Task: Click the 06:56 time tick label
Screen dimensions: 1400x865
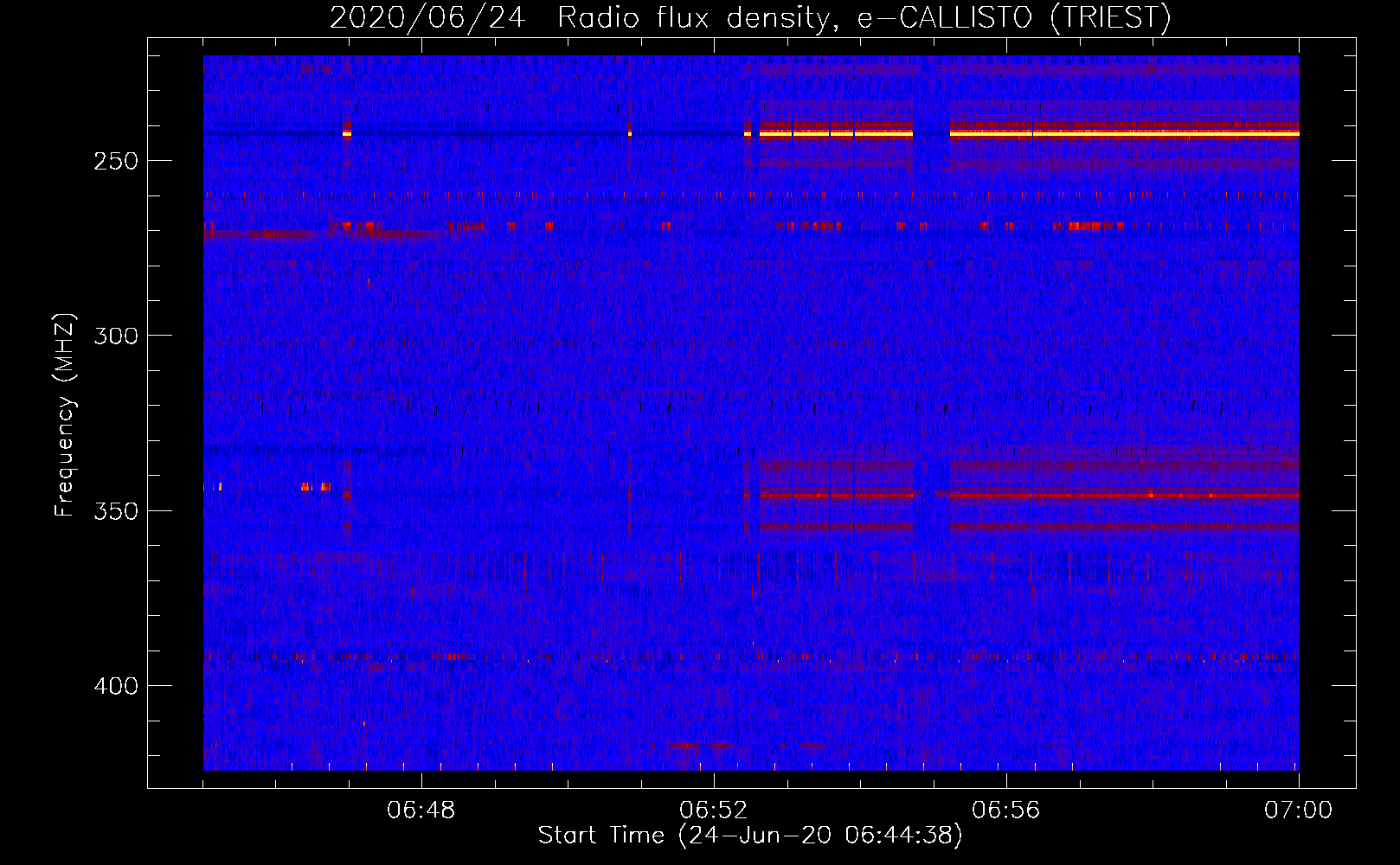Action: click(1006, 811)
